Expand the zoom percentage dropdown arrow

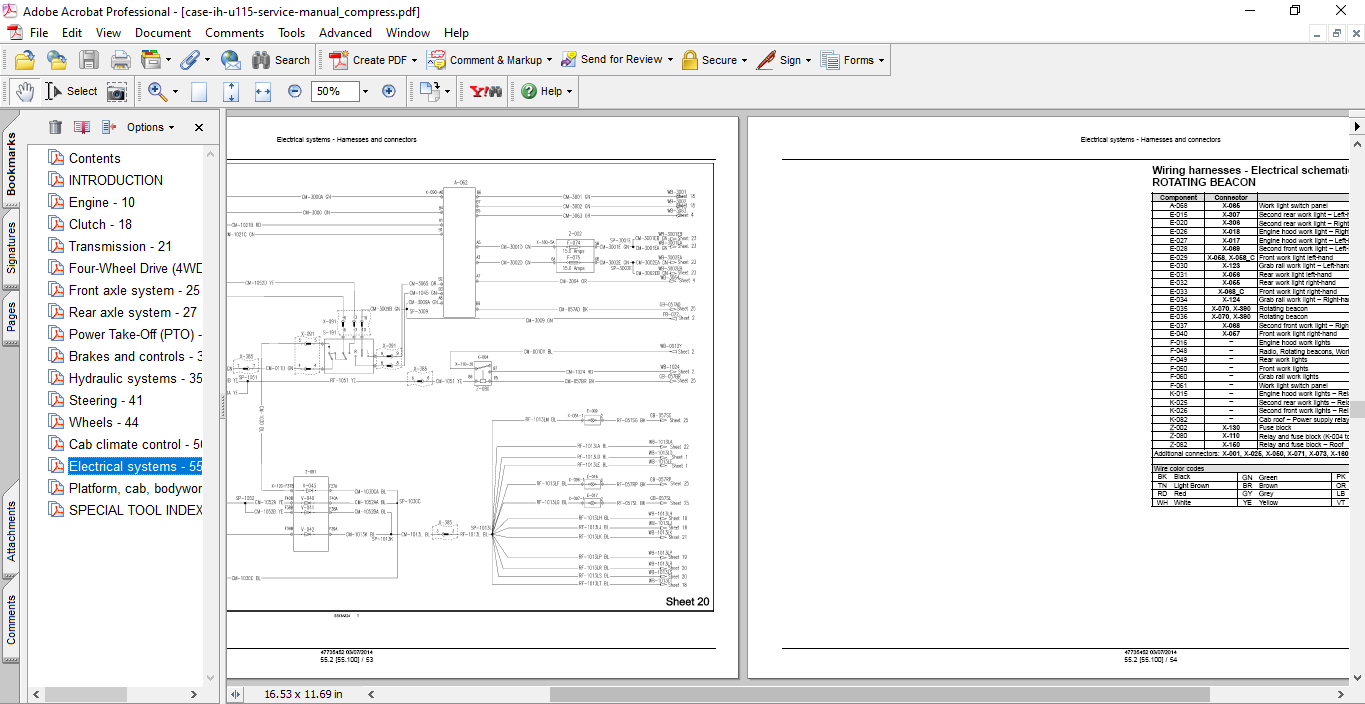click(x=365, y=91)
